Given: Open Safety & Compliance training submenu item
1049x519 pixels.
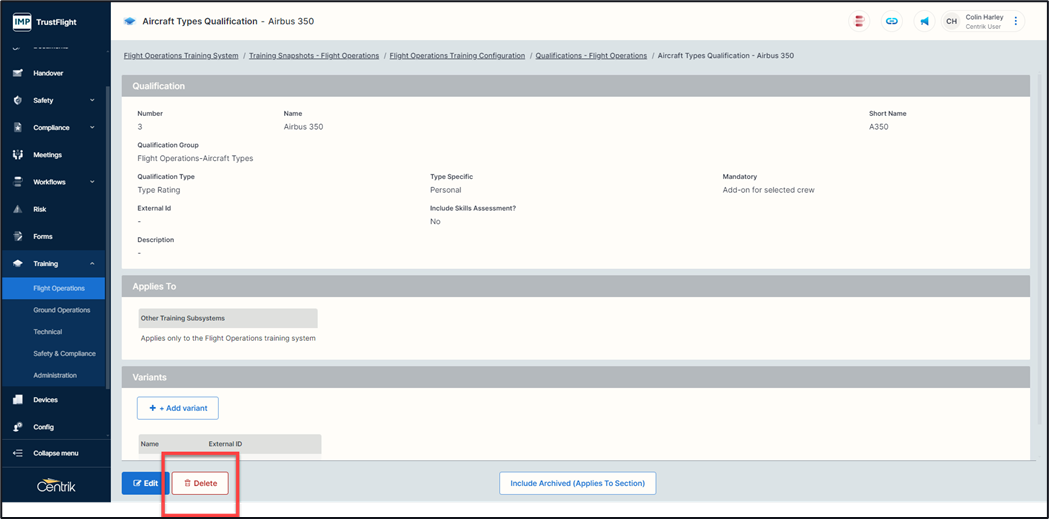Looking at the screenshot, I should [x=64, y=354].
